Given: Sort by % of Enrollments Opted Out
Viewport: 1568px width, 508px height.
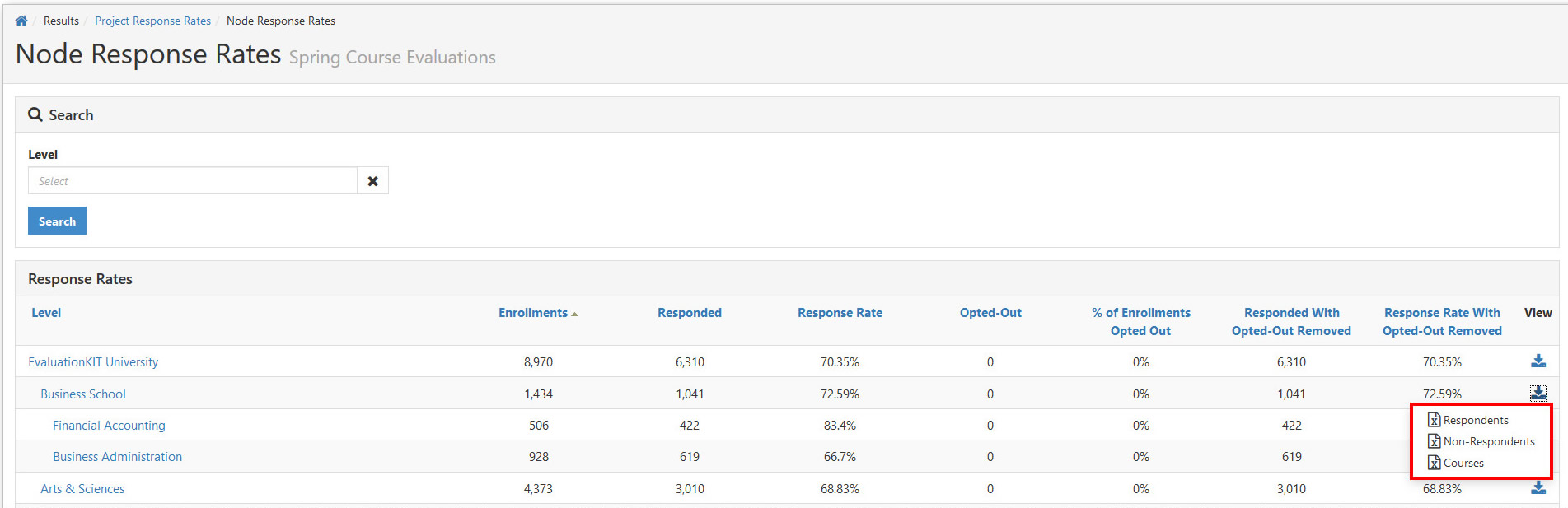Looking at the screenshot, I should (1141, 322).
